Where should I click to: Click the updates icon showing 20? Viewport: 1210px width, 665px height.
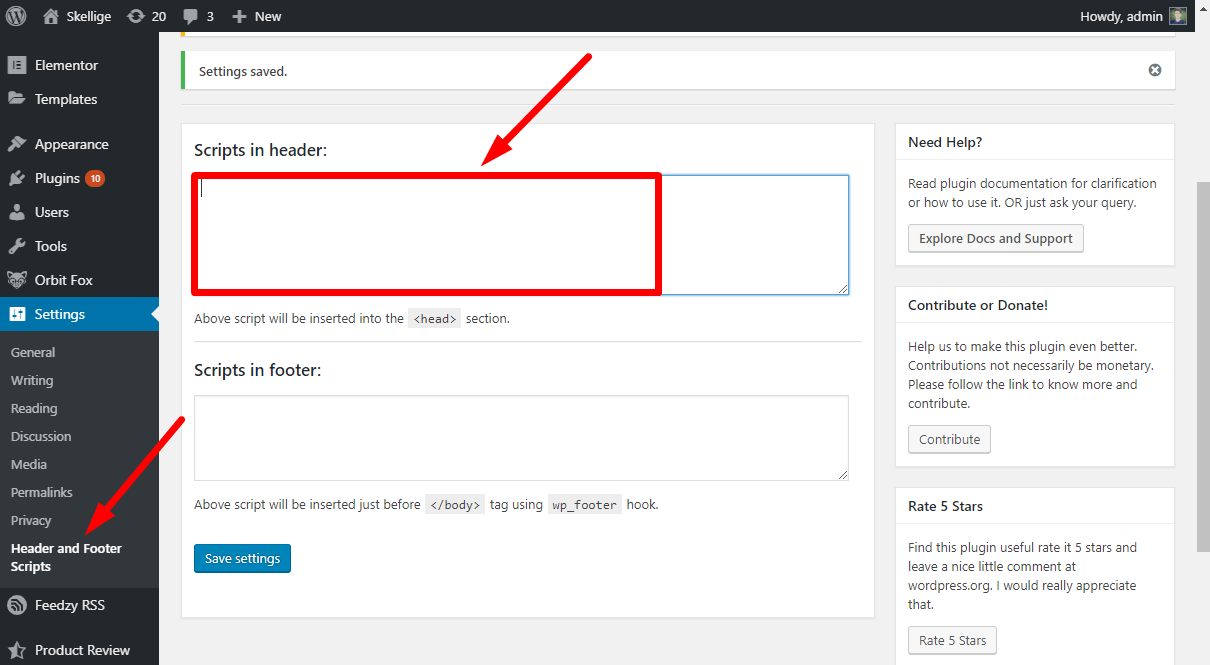(135, 16)
